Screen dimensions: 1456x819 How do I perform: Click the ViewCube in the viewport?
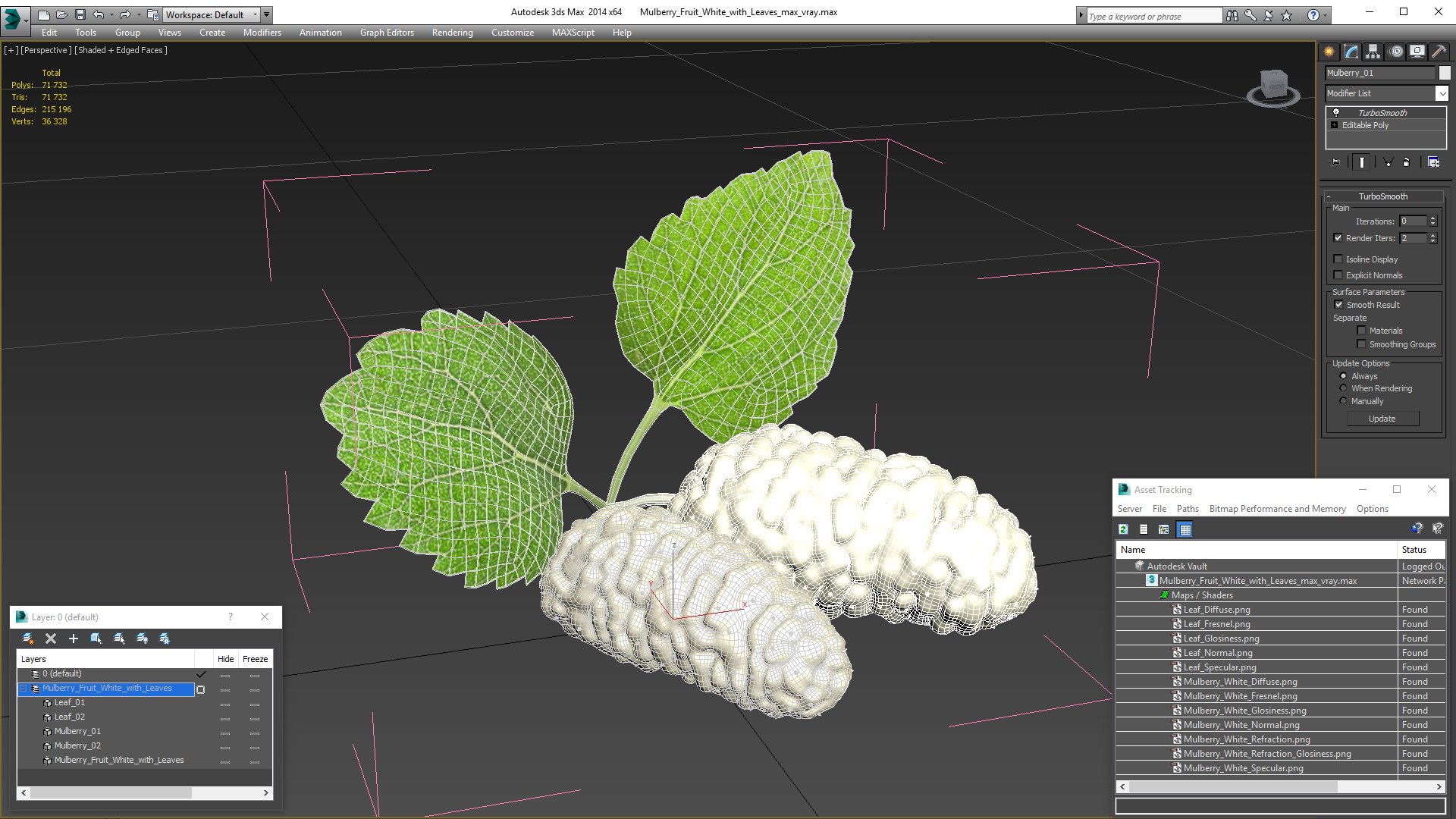tap(1274, 86)
